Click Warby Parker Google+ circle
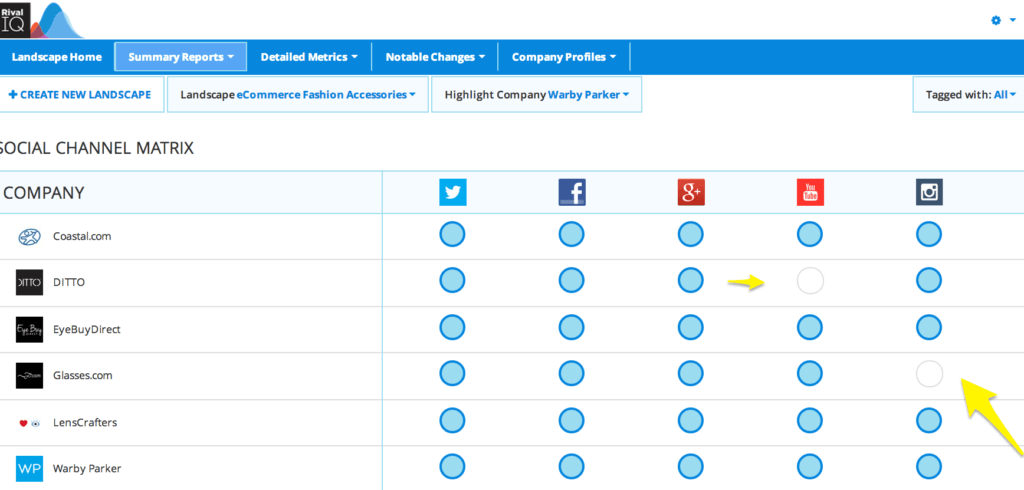The image size is (1024, 490). click(691, 467)
